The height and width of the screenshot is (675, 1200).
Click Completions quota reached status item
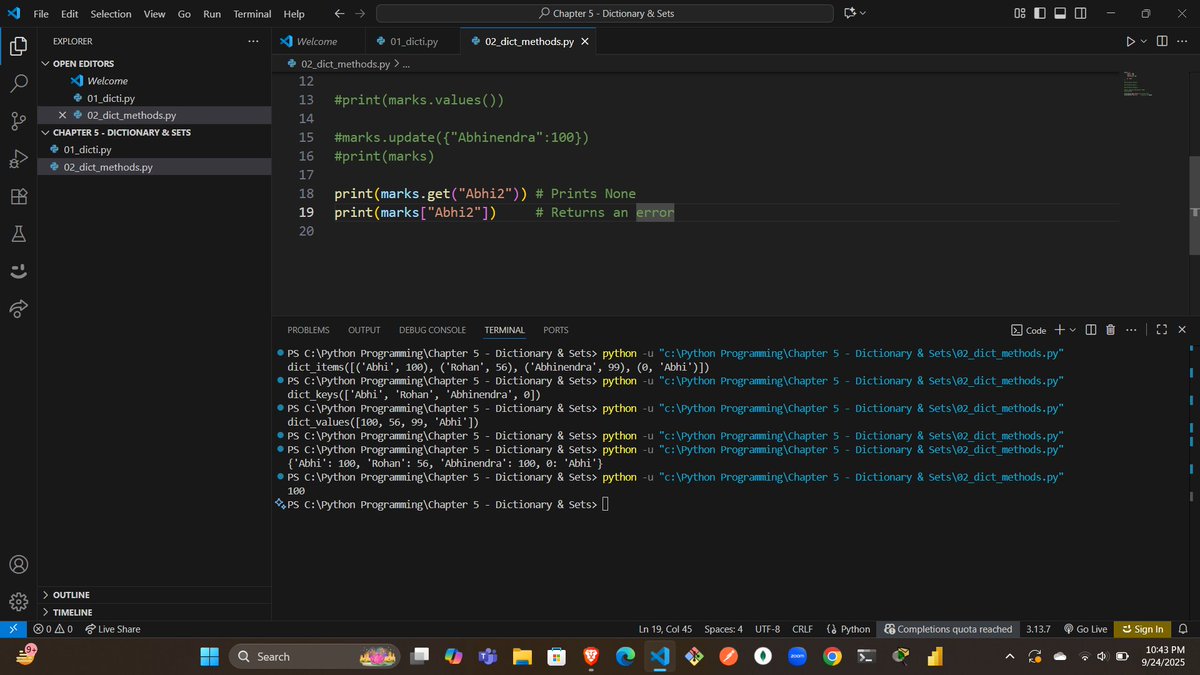[x=948, y=629]
